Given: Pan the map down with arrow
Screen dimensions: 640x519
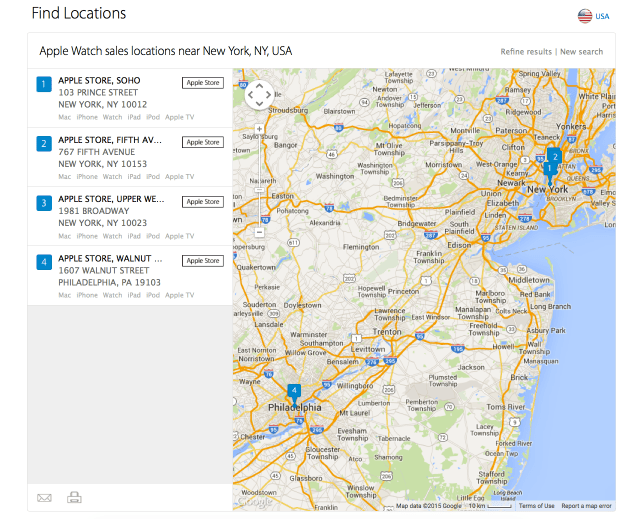Looking at the screenshot, I should (259, 104).
